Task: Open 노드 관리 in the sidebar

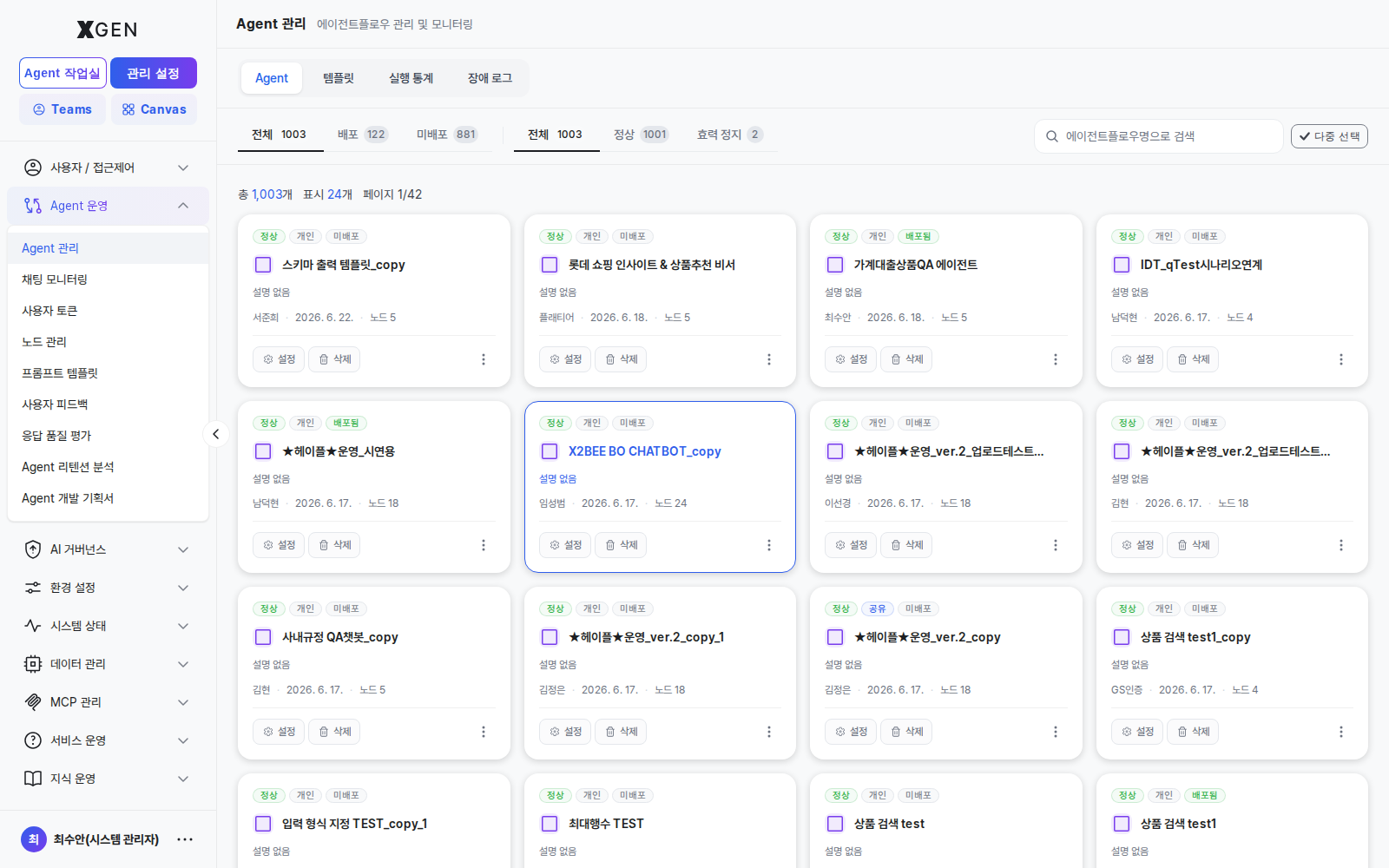Action: [108, 342]
